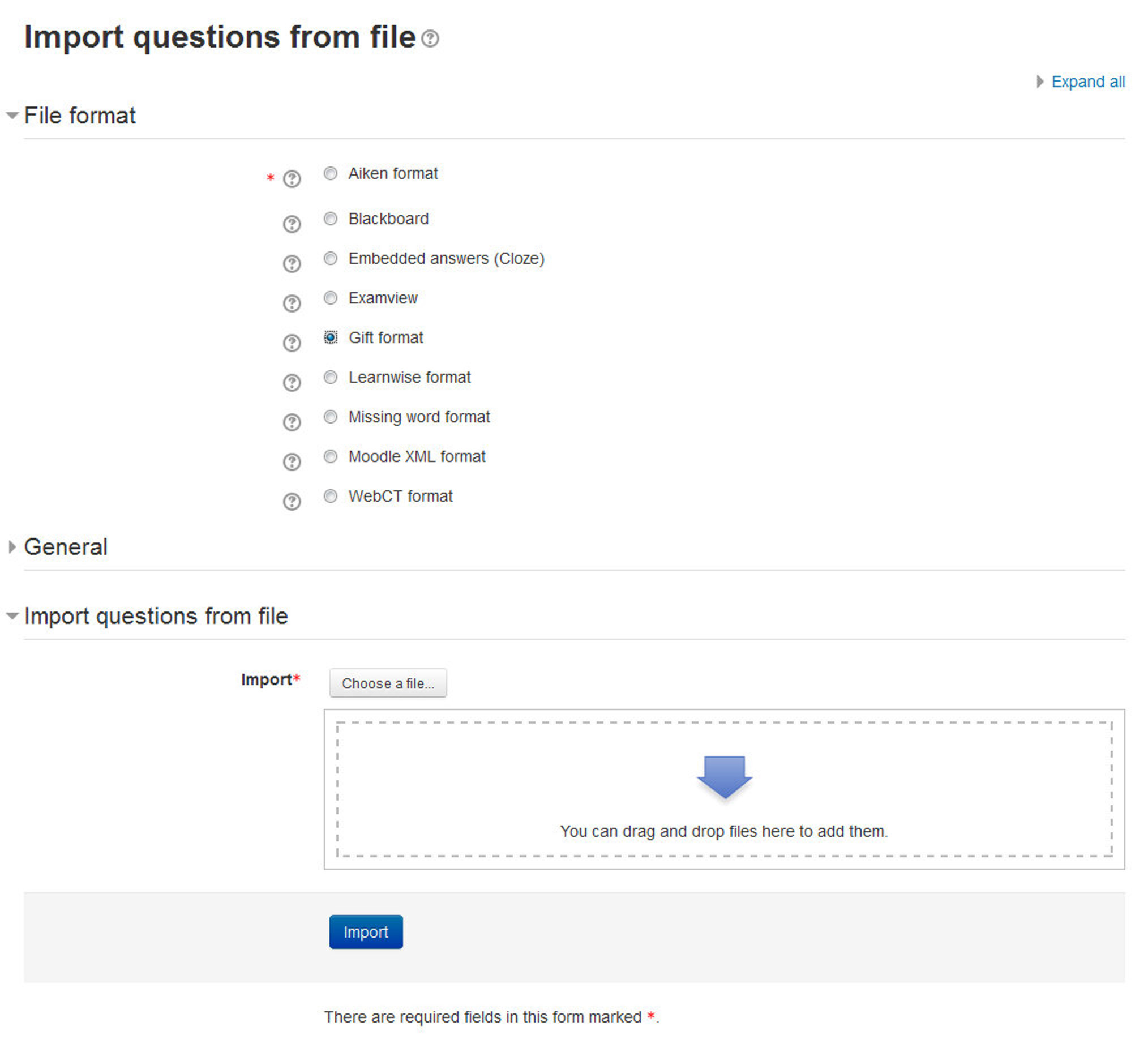
Task: Open help about Moodle XML format
Action: 292,461
